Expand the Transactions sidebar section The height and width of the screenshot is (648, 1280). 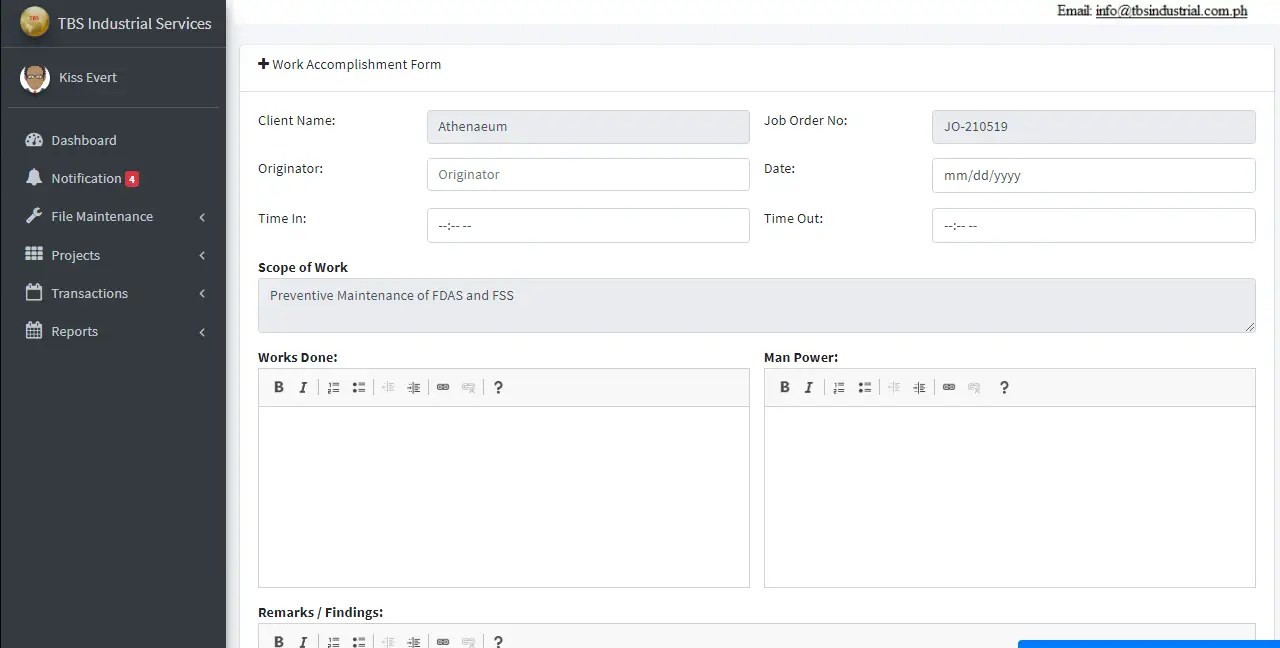[88, 293]
